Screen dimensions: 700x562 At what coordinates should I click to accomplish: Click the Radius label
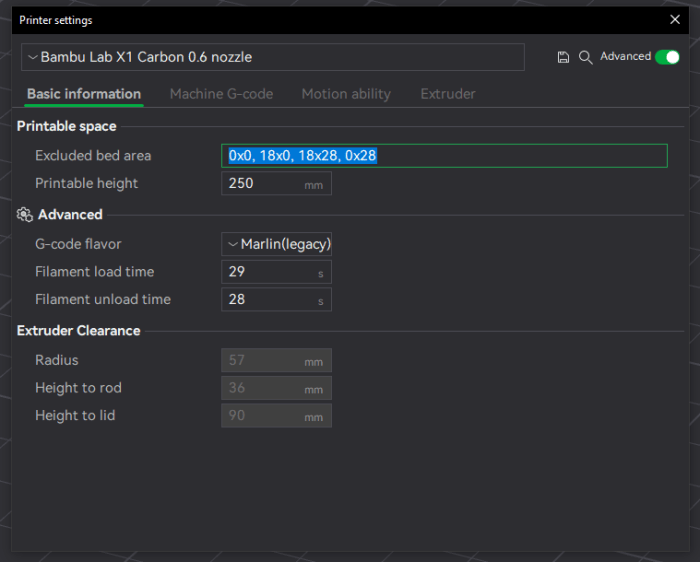57,360
